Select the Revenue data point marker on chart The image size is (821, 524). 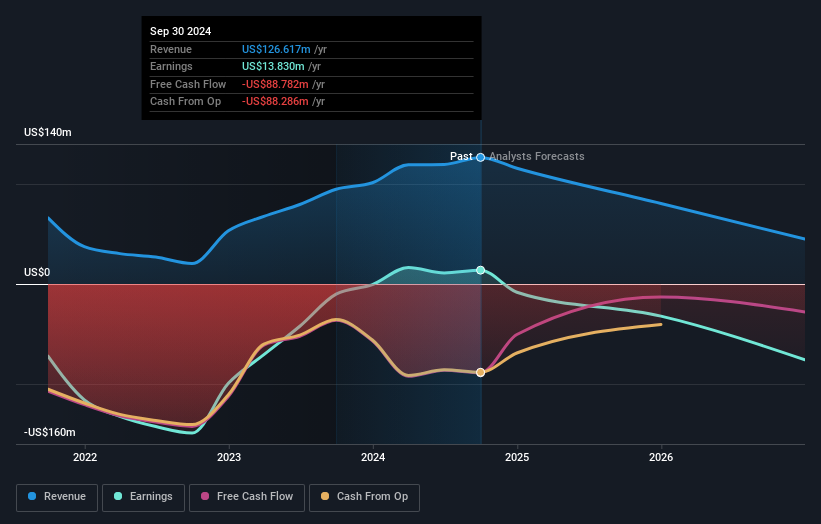pyautogui.click(x=481, y=158)
